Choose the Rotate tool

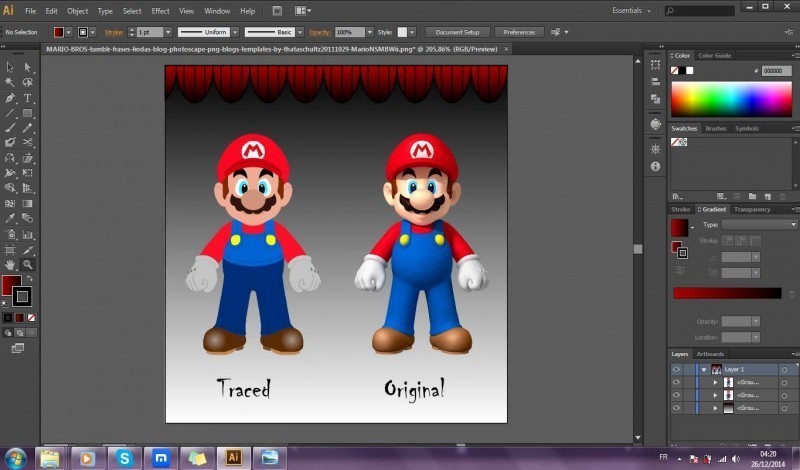click(x=10, y=158)
